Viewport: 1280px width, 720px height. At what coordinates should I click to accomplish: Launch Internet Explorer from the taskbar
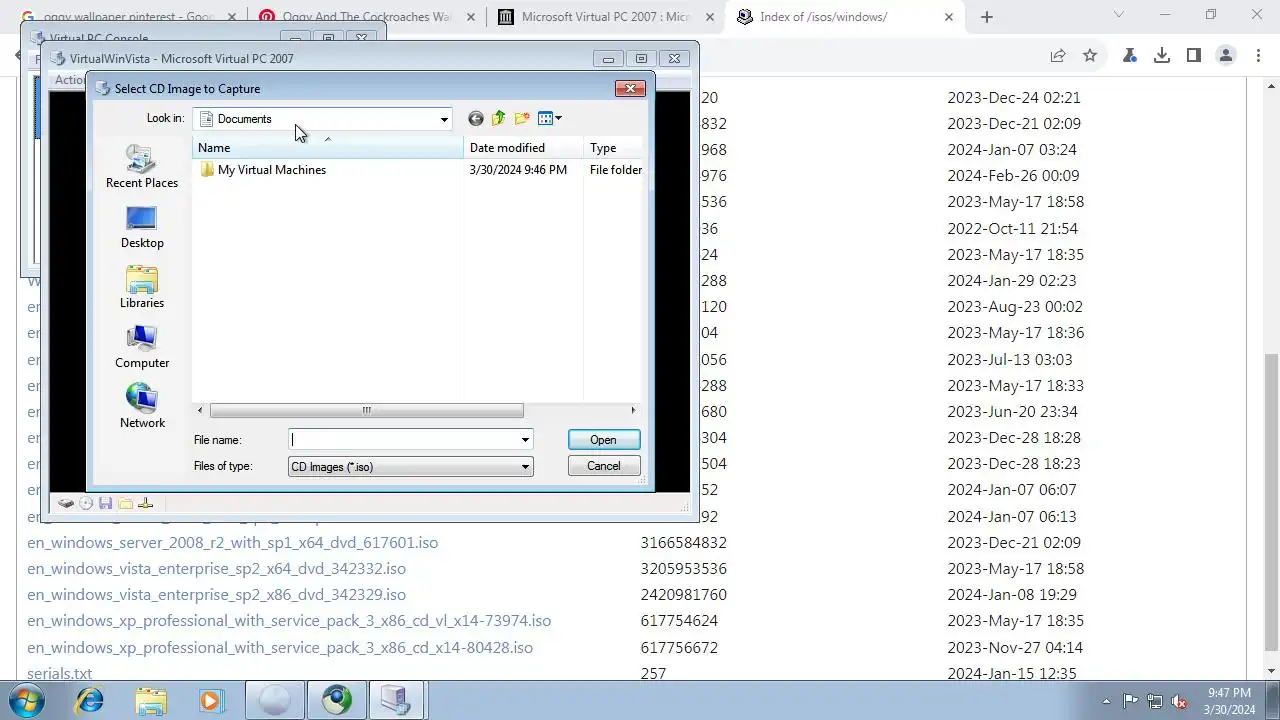point(90,701)
